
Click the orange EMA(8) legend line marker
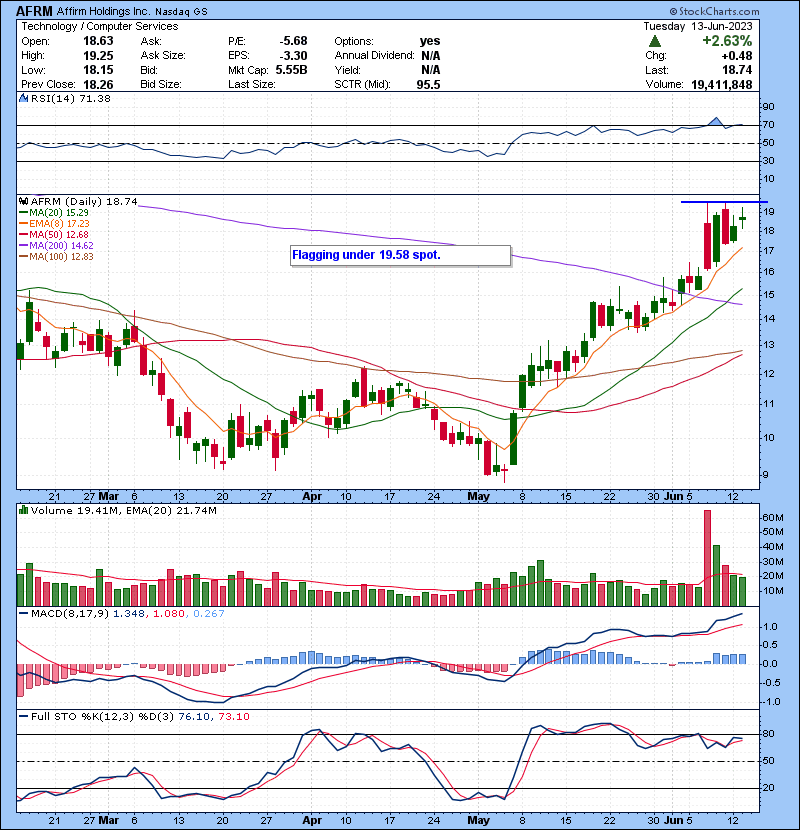22,225
